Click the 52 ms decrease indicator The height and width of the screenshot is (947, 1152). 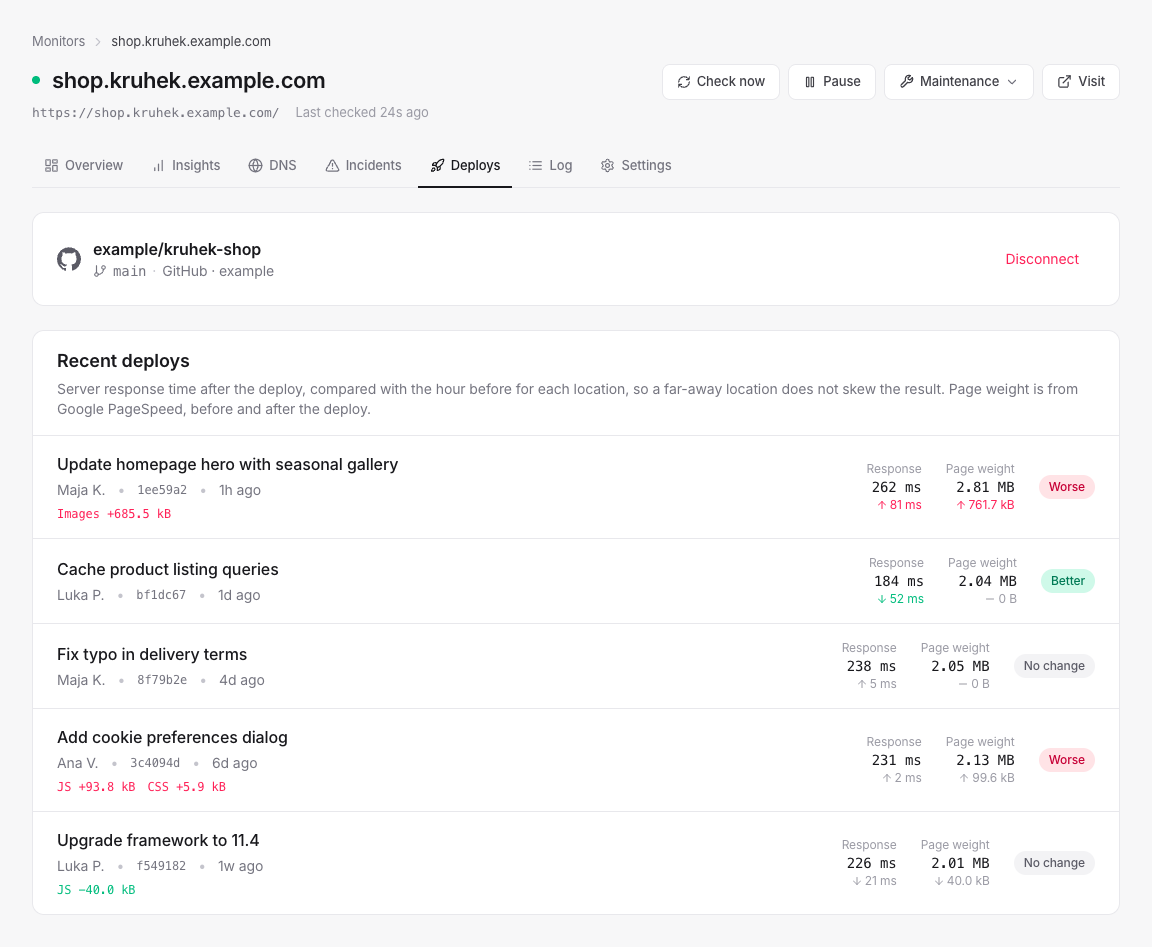coord(901,599)
